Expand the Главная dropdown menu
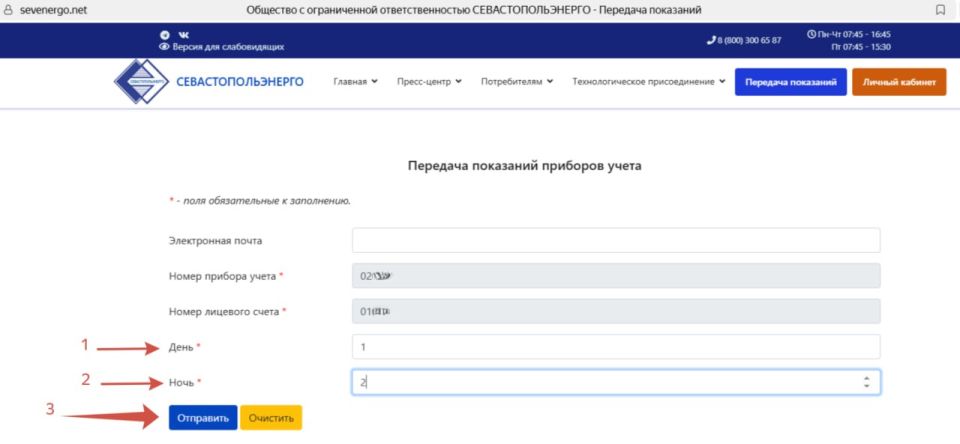Screen dimensions: 960x444 [x=355, y=82]
